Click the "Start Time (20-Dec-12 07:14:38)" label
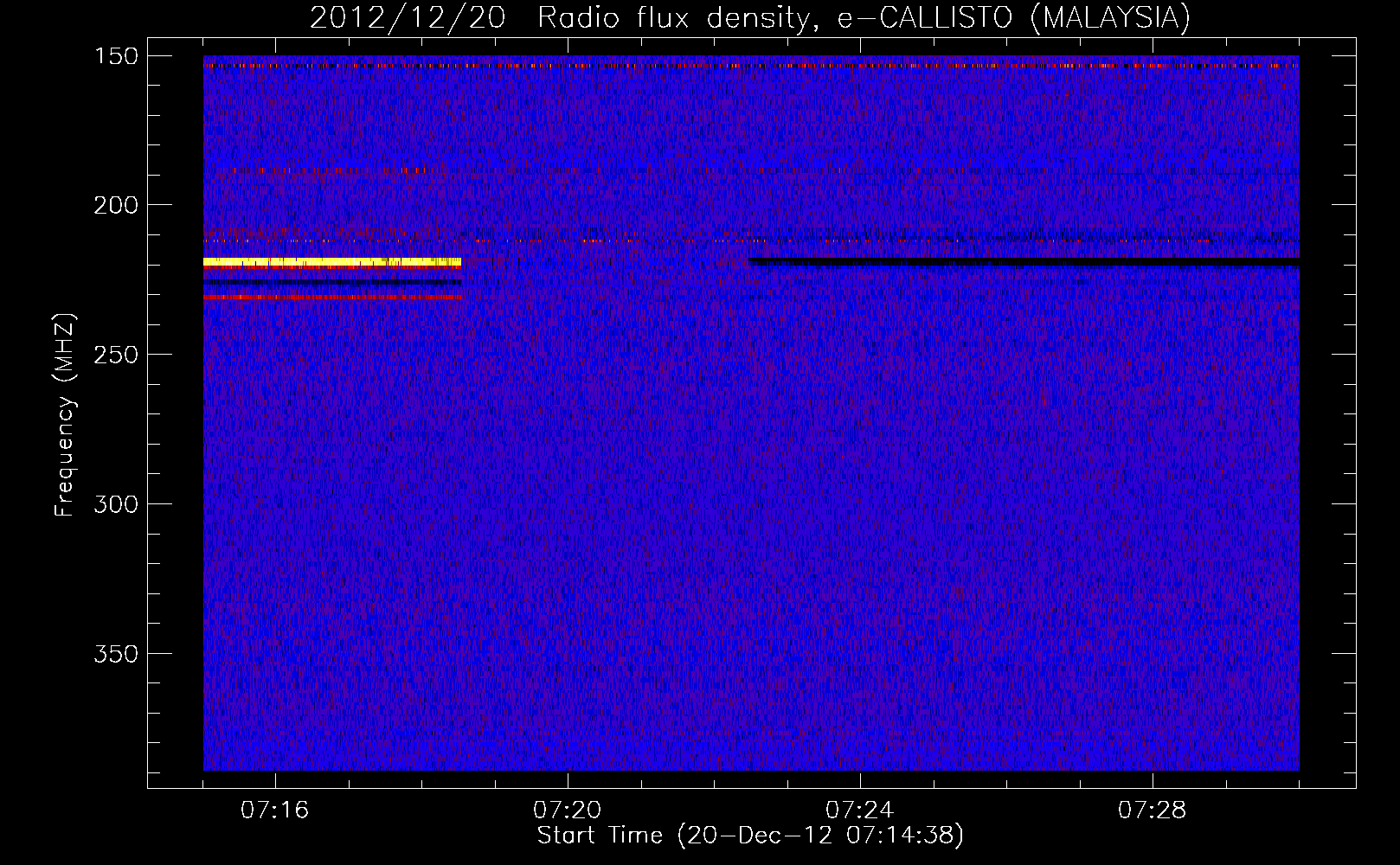Image resolution: width=1400 pixels, height=865 pixels. (x=750, y=836)
